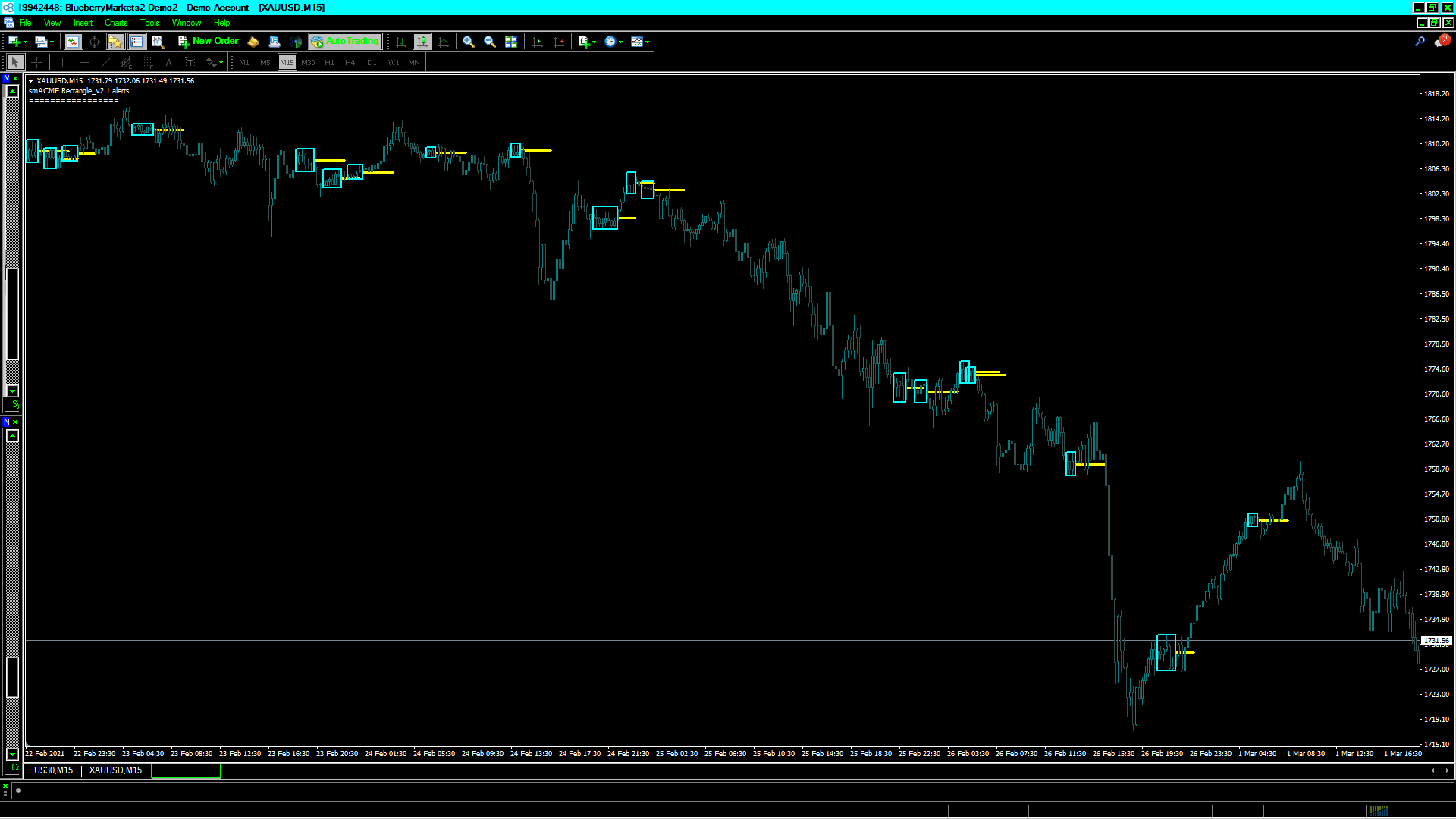This screenshot has height=819, width=1456.
Task: Zoom in on the chart
Action: coord(469,42)
